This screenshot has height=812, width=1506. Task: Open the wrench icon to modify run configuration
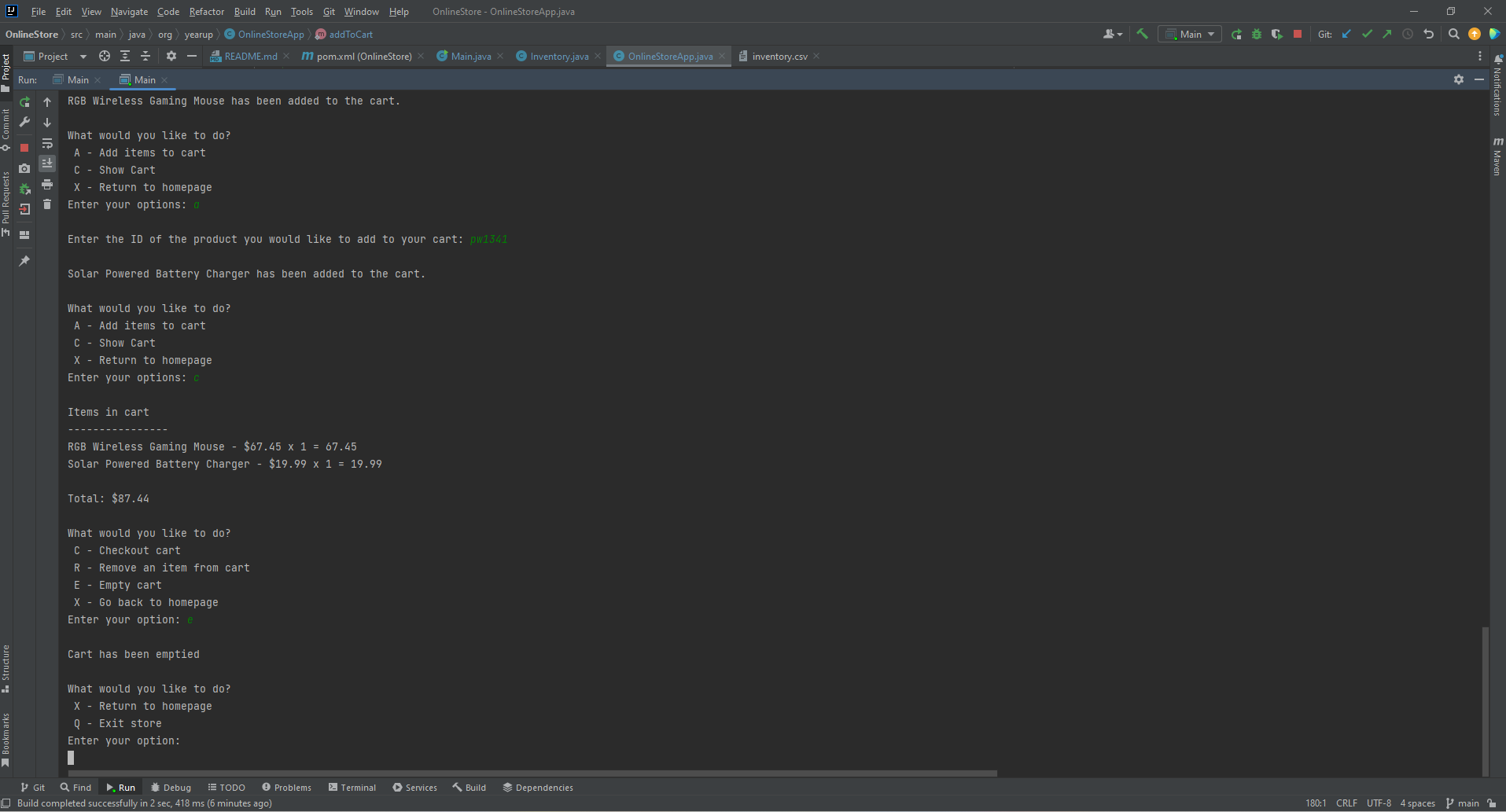click(24, 122)
